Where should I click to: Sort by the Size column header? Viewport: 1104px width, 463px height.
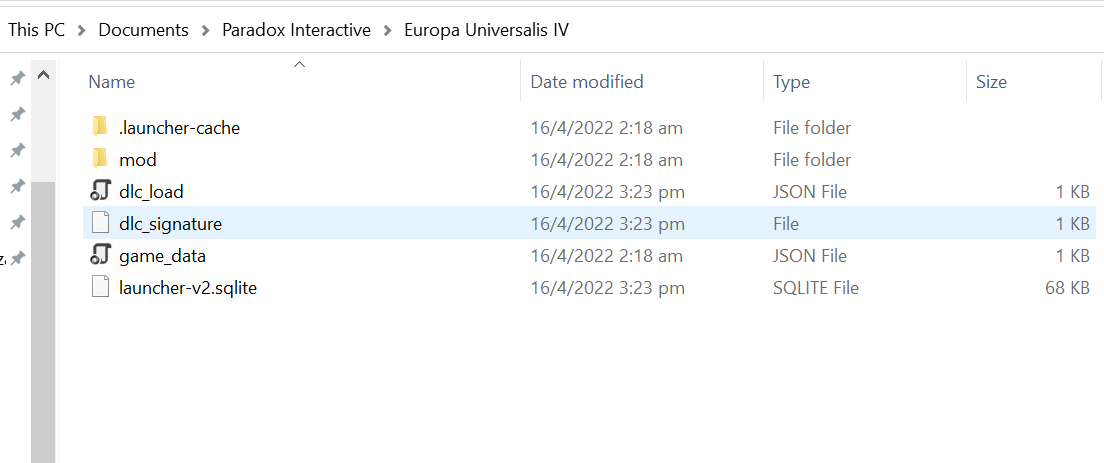tap(991, 82)
